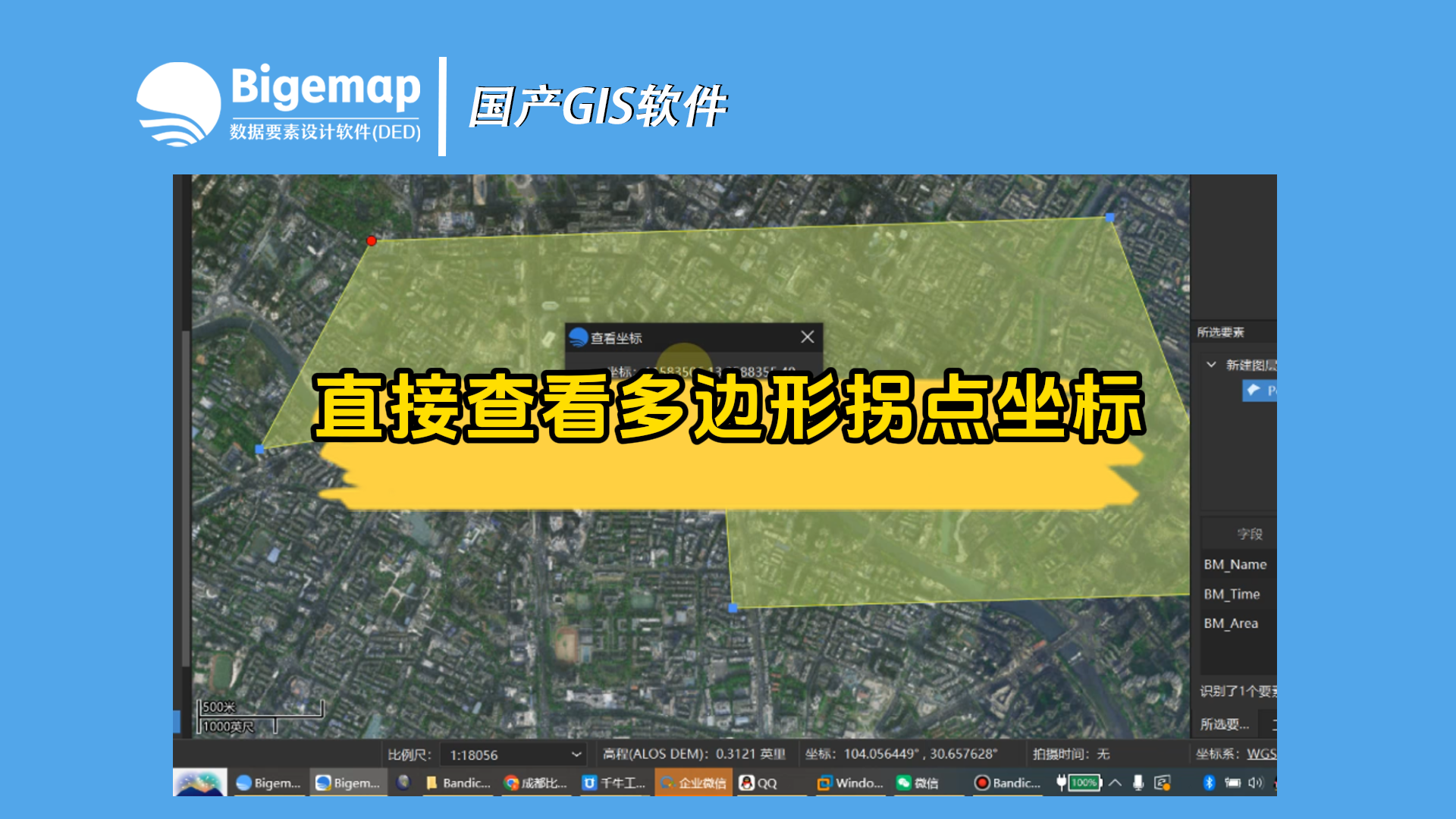Open the first Bigemap taskbar window

[268, 783]
